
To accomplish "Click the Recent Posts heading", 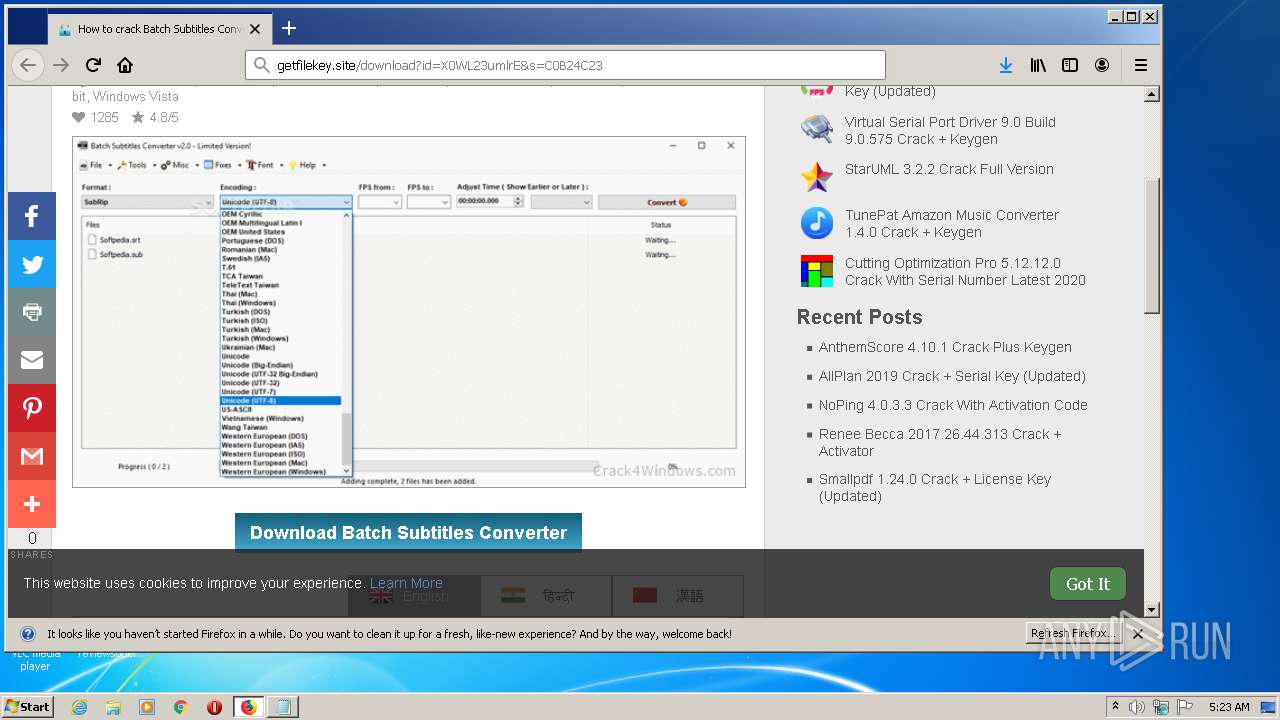I will click(859, 317).
